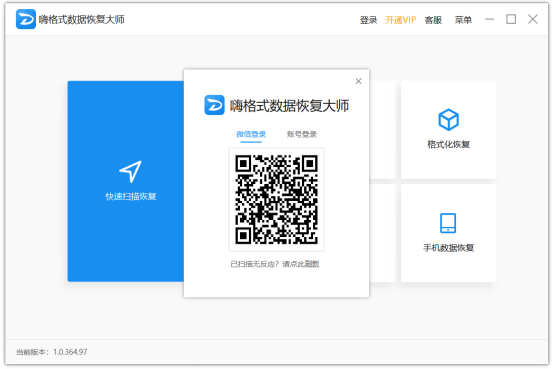Screen dimensions: 554x369
Task: Click the app logo in title bar
Action: pos(25,19)
